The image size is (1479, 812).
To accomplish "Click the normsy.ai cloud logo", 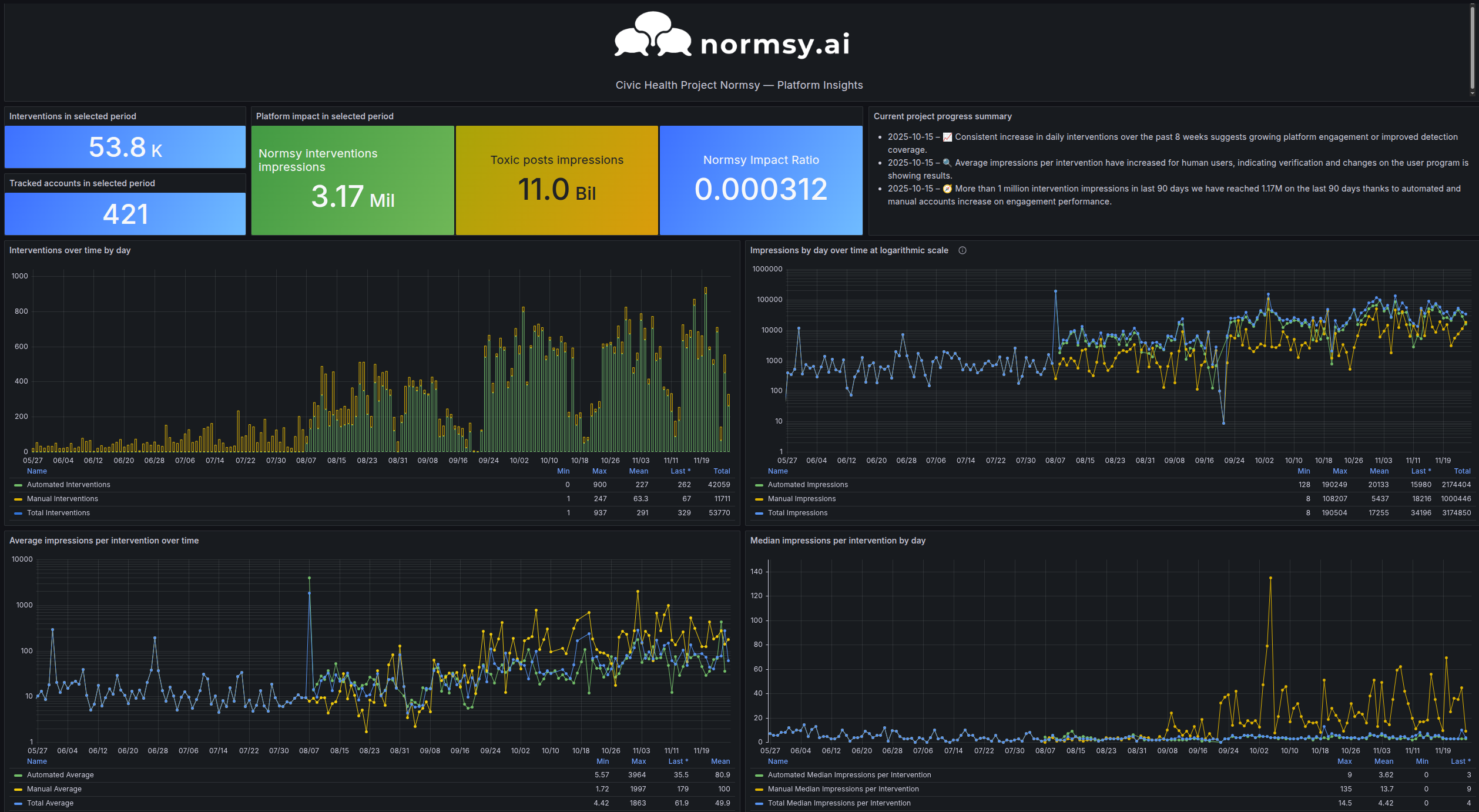I will click(x=652, y=36).
